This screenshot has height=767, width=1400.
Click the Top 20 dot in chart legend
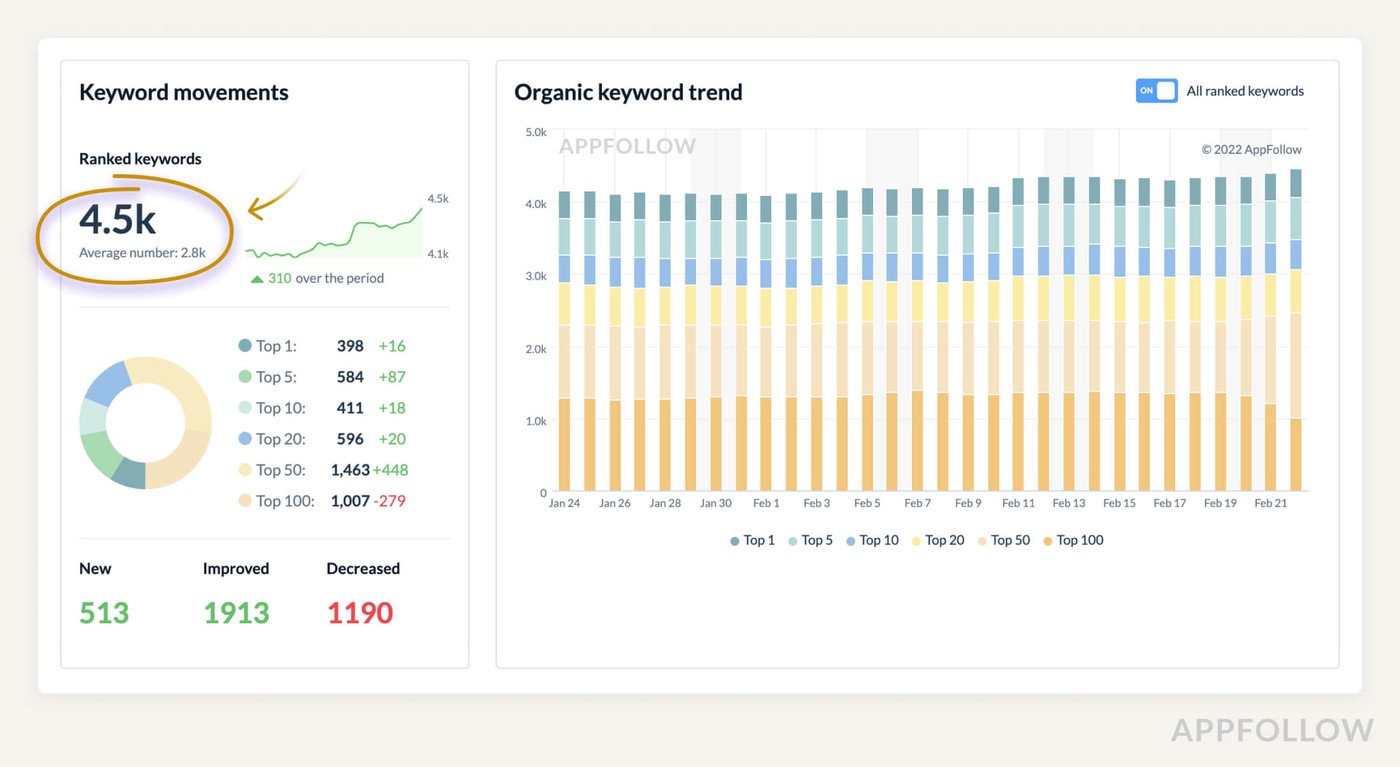(916, 541)
